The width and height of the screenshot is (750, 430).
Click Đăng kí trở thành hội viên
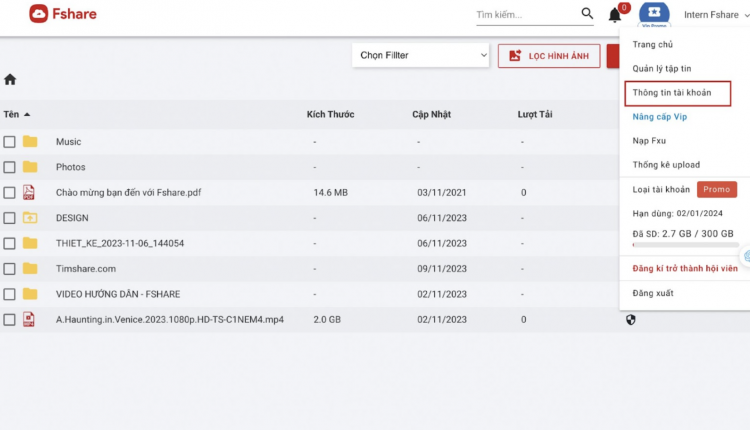685,268
